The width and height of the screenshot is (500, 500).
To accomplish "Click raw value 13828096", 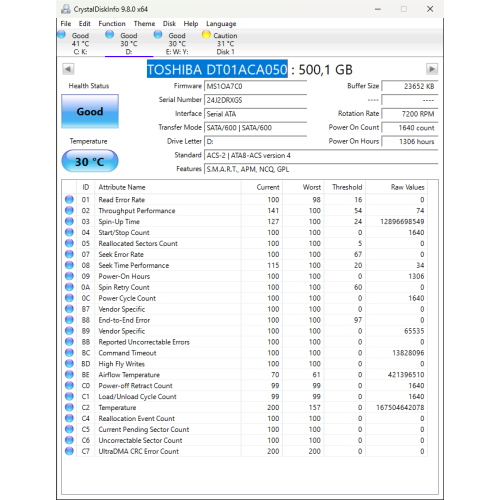I will coord(408,353).
